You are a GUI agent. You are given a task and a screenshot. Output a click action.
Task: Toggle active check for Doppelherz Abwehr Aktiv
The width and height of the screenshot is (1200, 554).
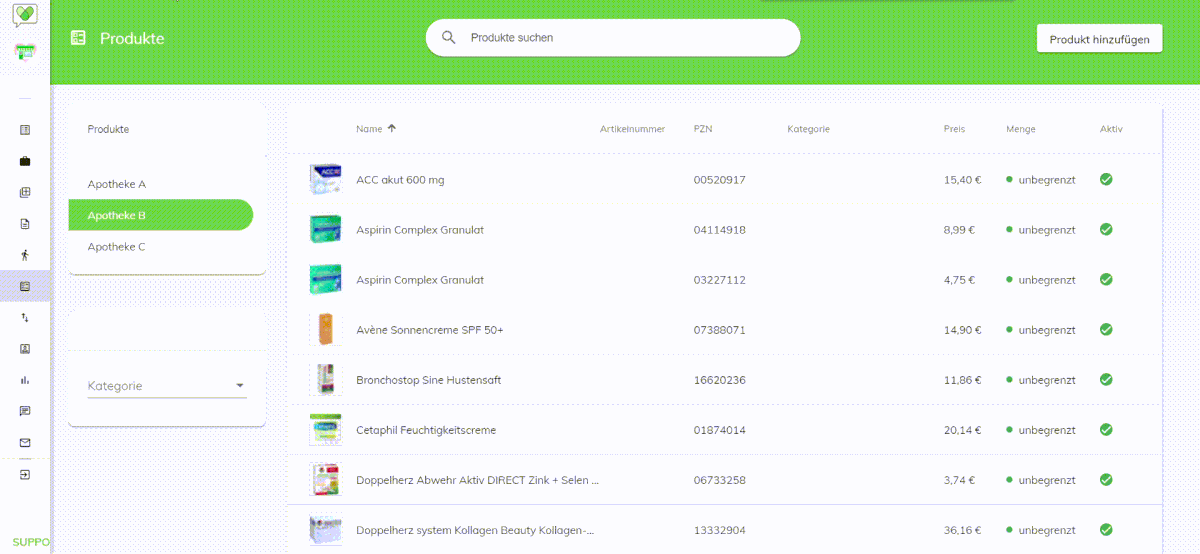1106,479
